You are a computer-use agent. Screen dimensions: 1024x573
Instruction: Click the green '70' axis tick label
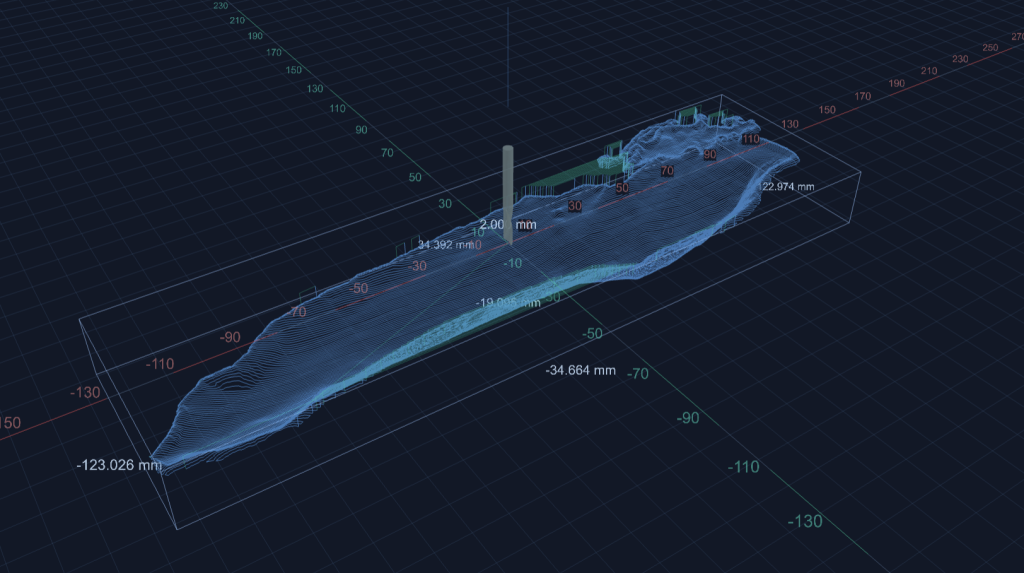click(x=387, y=153)
